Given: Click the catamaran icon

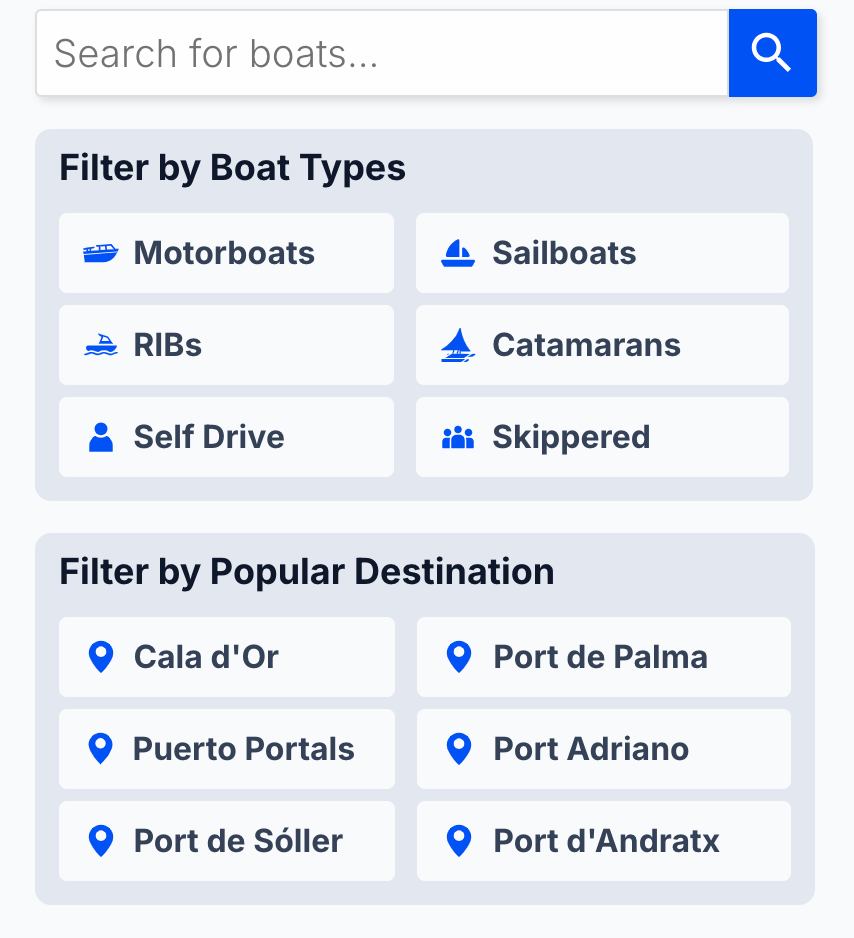Looking at the screenshot, I should (x=458, y=345).
